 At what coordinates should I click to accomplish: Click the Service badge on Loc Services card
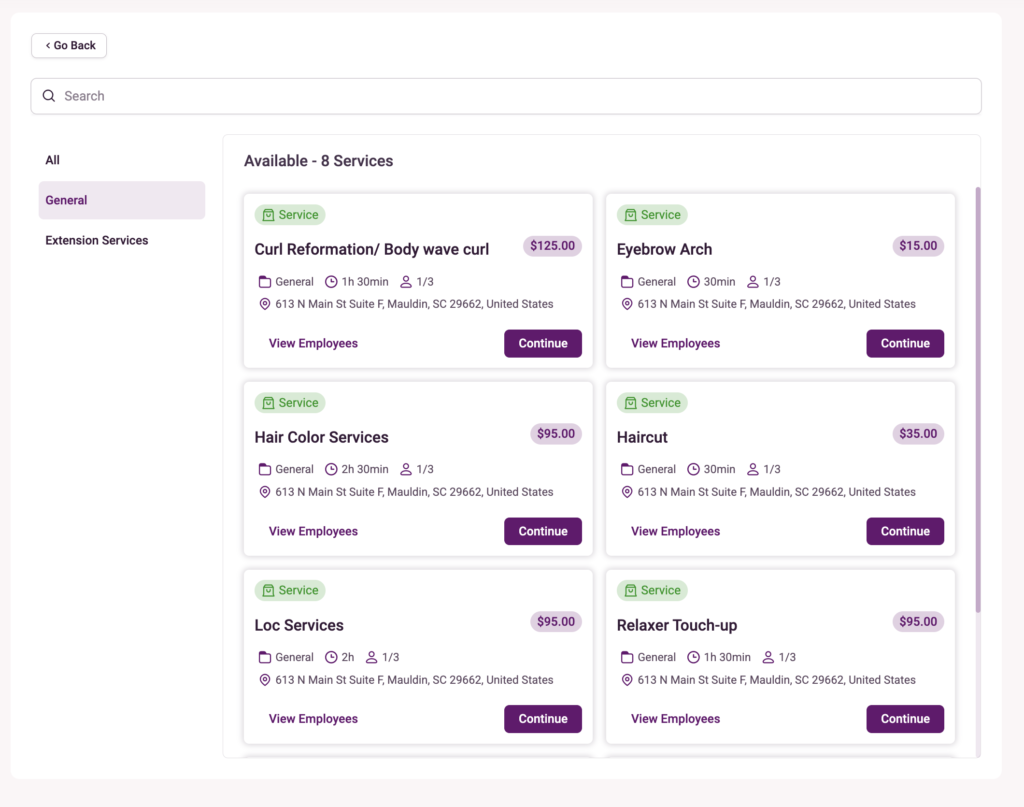(290, 591)
